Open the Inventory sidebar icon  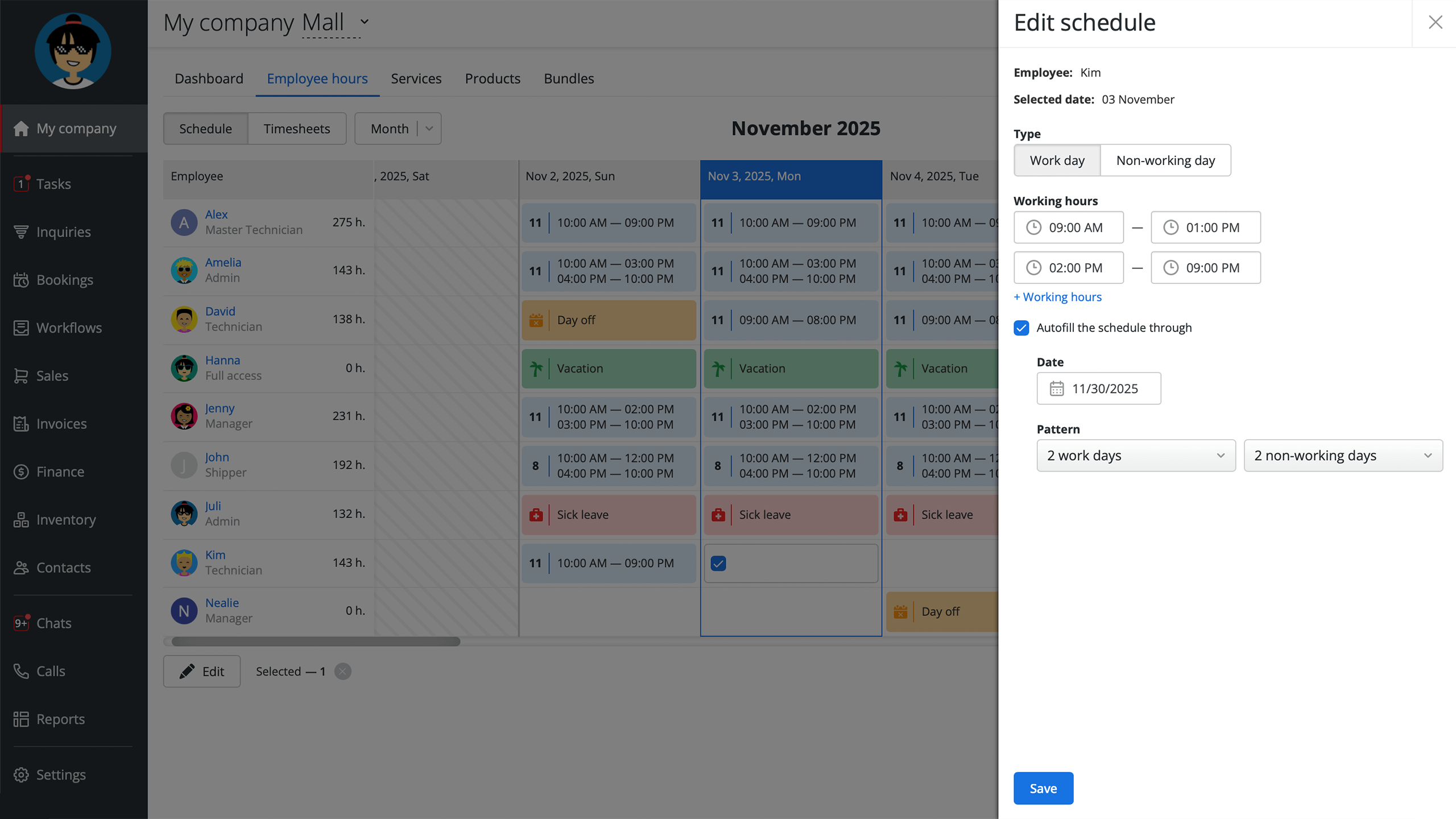coord(21,520)
